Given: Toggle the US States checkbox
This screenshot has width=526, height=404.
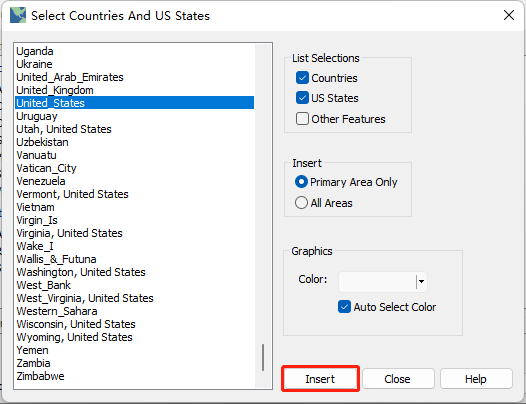Looking at the screenshot, I should [302, 98].
